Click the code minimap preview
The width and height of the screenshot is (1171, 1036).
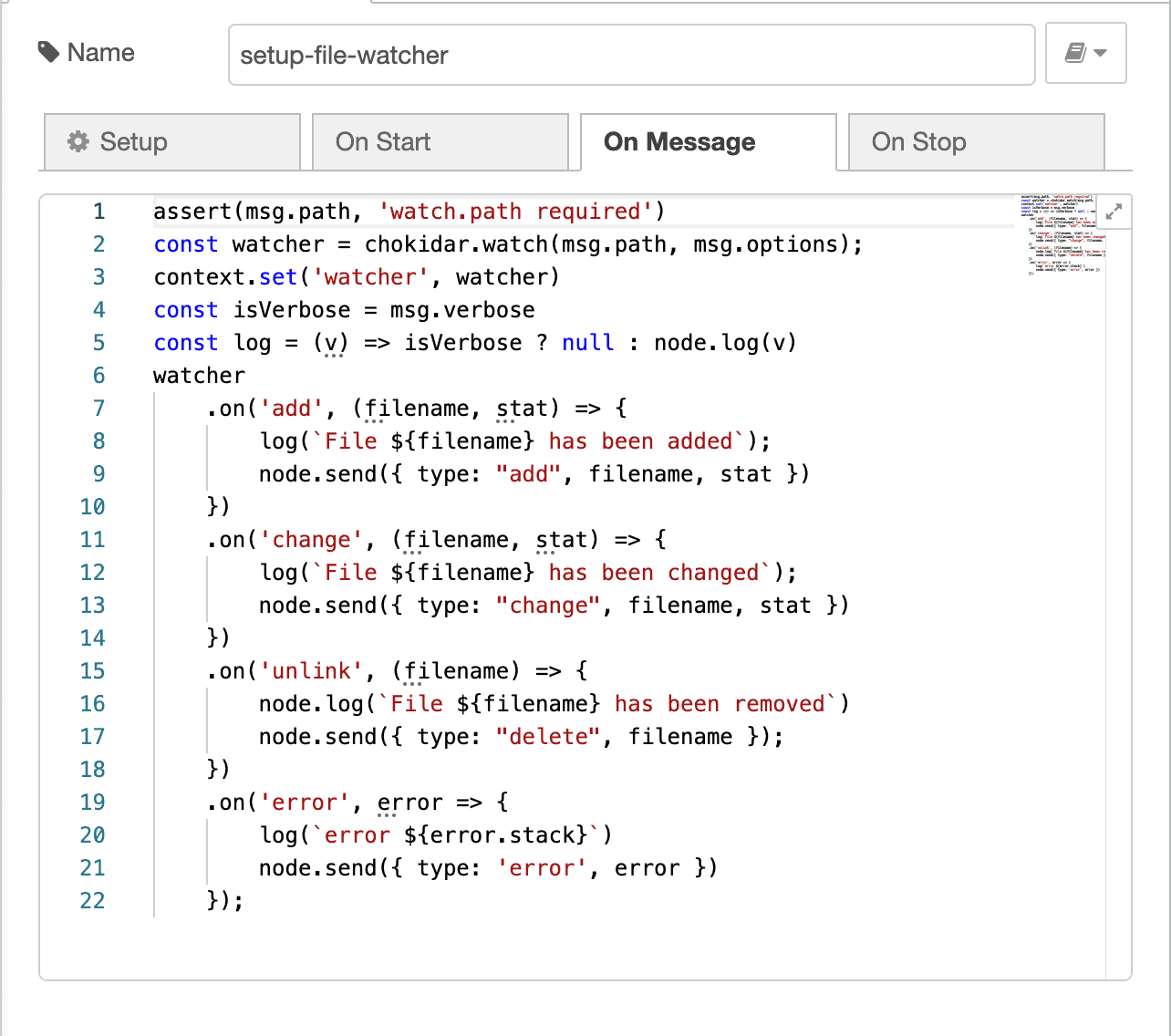pos(1062,235)
